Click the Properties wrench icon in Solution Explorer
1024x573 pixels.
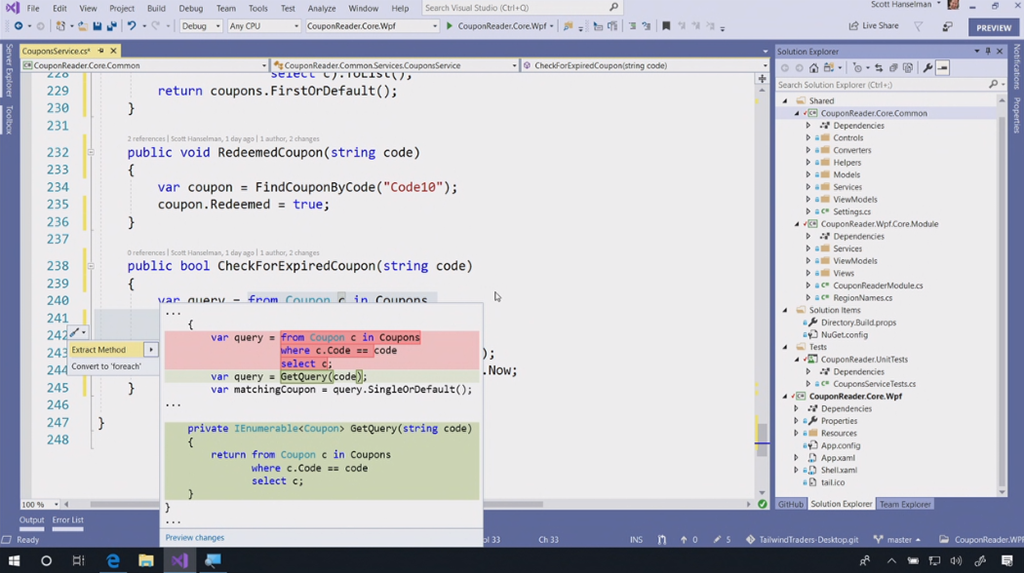(x=928, y=68)
